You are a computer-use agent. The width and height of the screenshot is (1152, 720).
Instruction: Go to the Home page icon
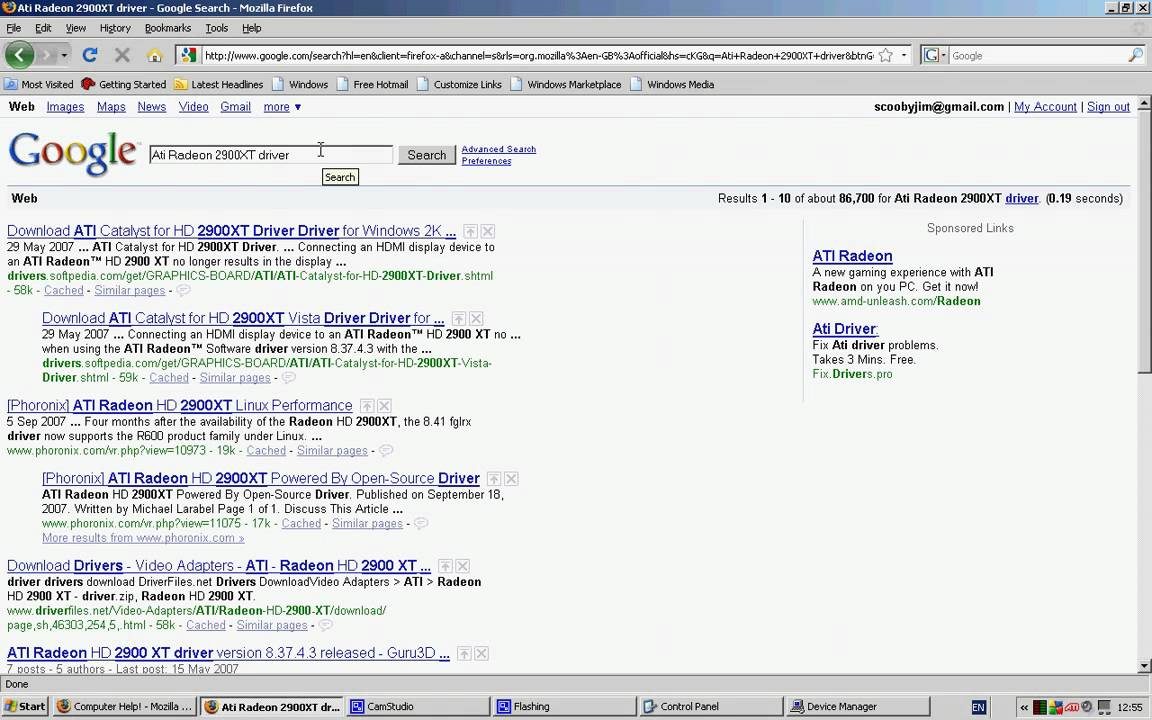[154, 56]
